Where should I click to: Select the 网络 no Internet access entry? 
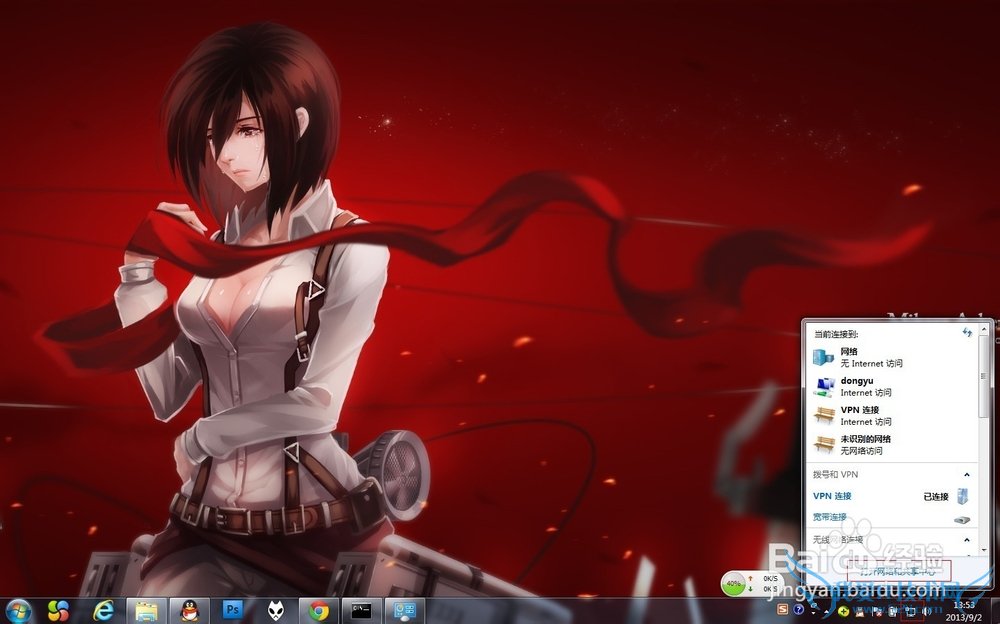892,357
